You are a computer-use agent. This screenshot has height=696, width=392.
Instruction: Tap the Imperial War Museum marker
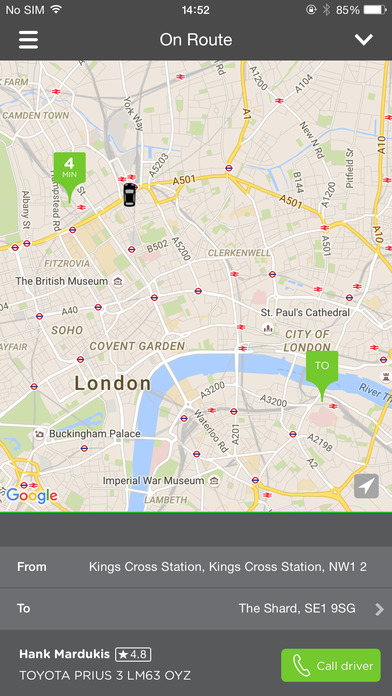215,481
